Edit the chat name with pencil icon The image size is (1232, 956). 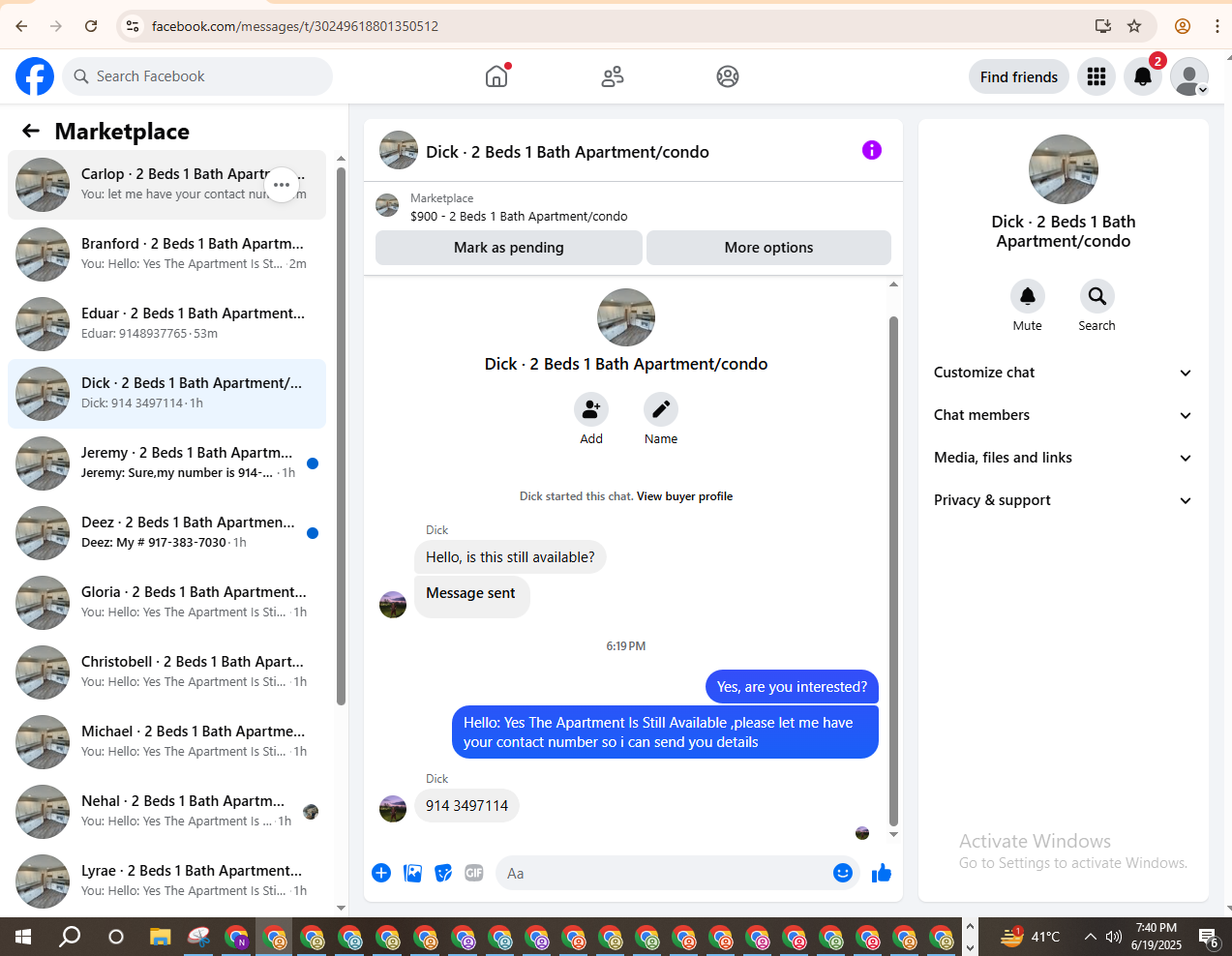[661, 410]
